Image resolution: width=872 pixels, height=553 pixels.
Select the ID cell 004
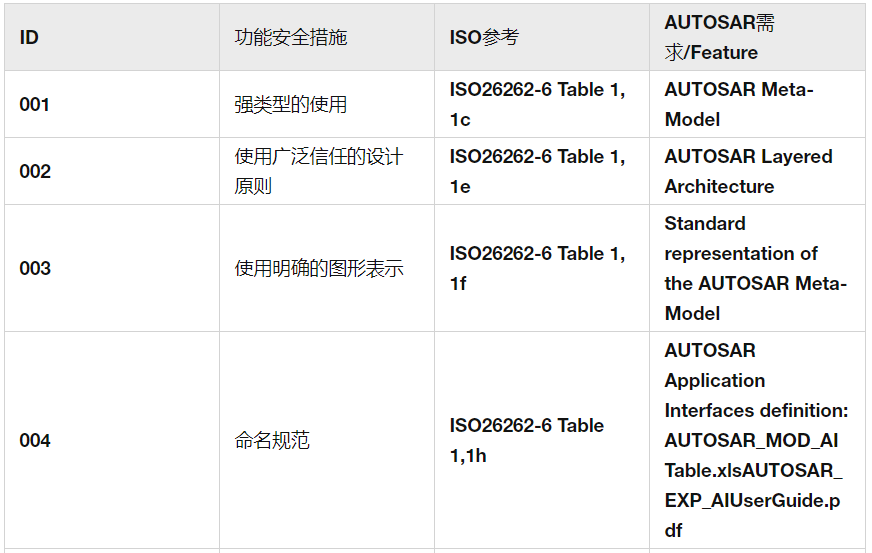click(x=34, y=440)
